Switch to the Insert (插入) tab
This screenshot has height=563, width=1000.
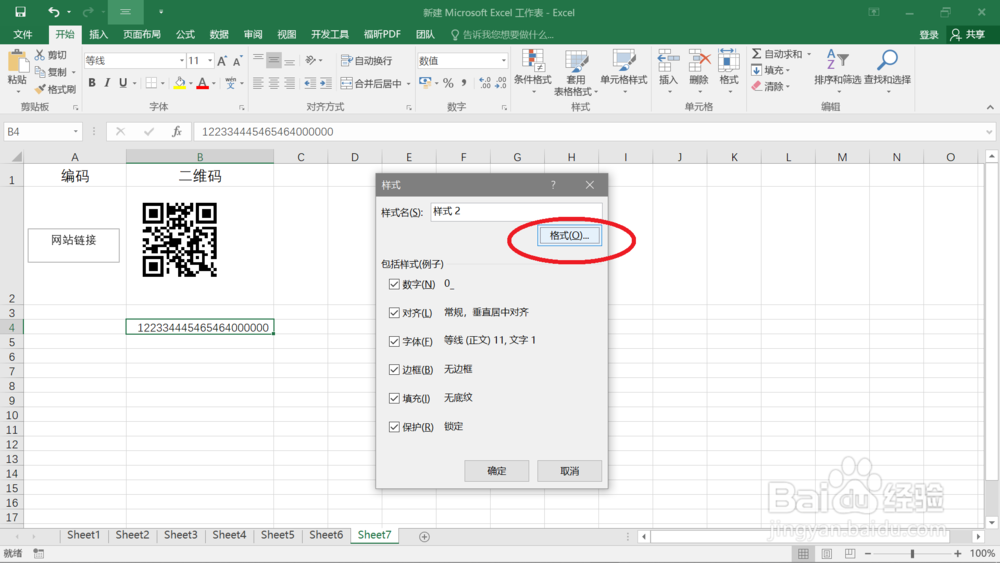click(x=98, y=34)
